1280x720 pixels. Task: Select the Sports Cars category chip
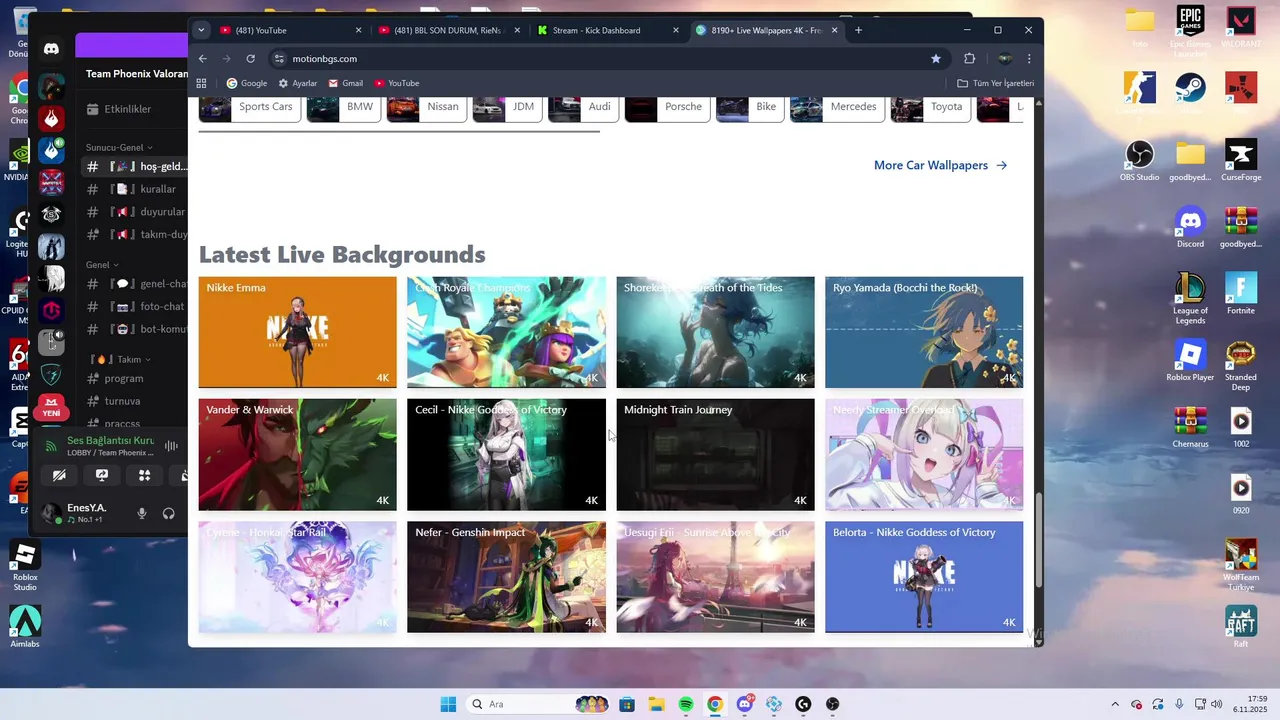[249, 107]
